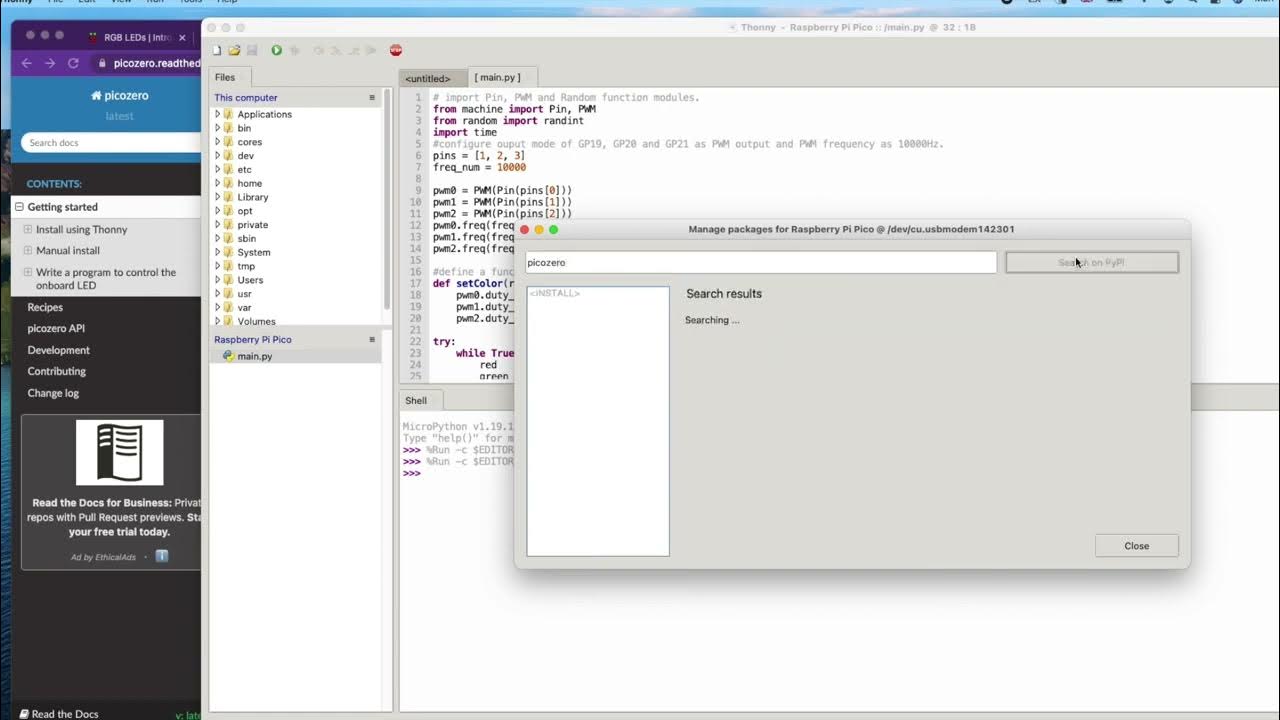Click the Library folder icon

(x=228, y=197)
